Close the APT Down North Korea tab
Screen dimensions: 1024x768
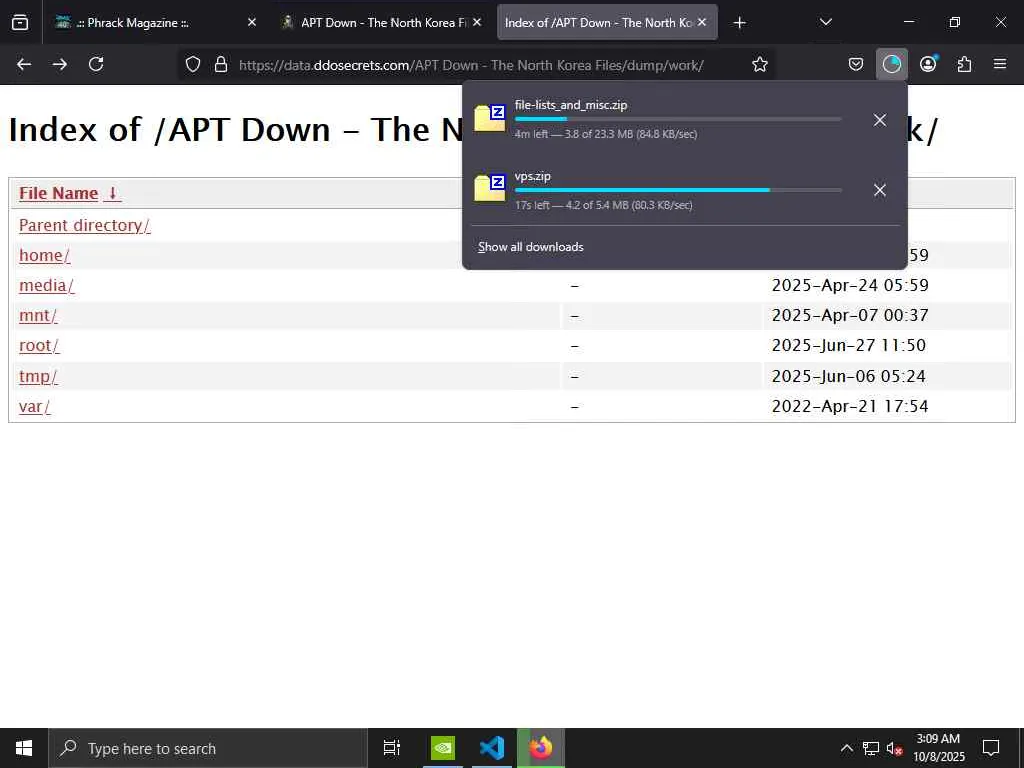pyautogui.click(x=477, y=22)
